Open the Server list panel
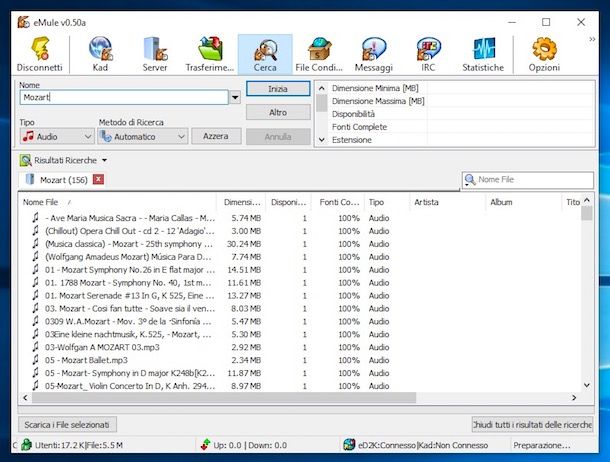Viewport: 610px width, 462px height. [155, 54]
